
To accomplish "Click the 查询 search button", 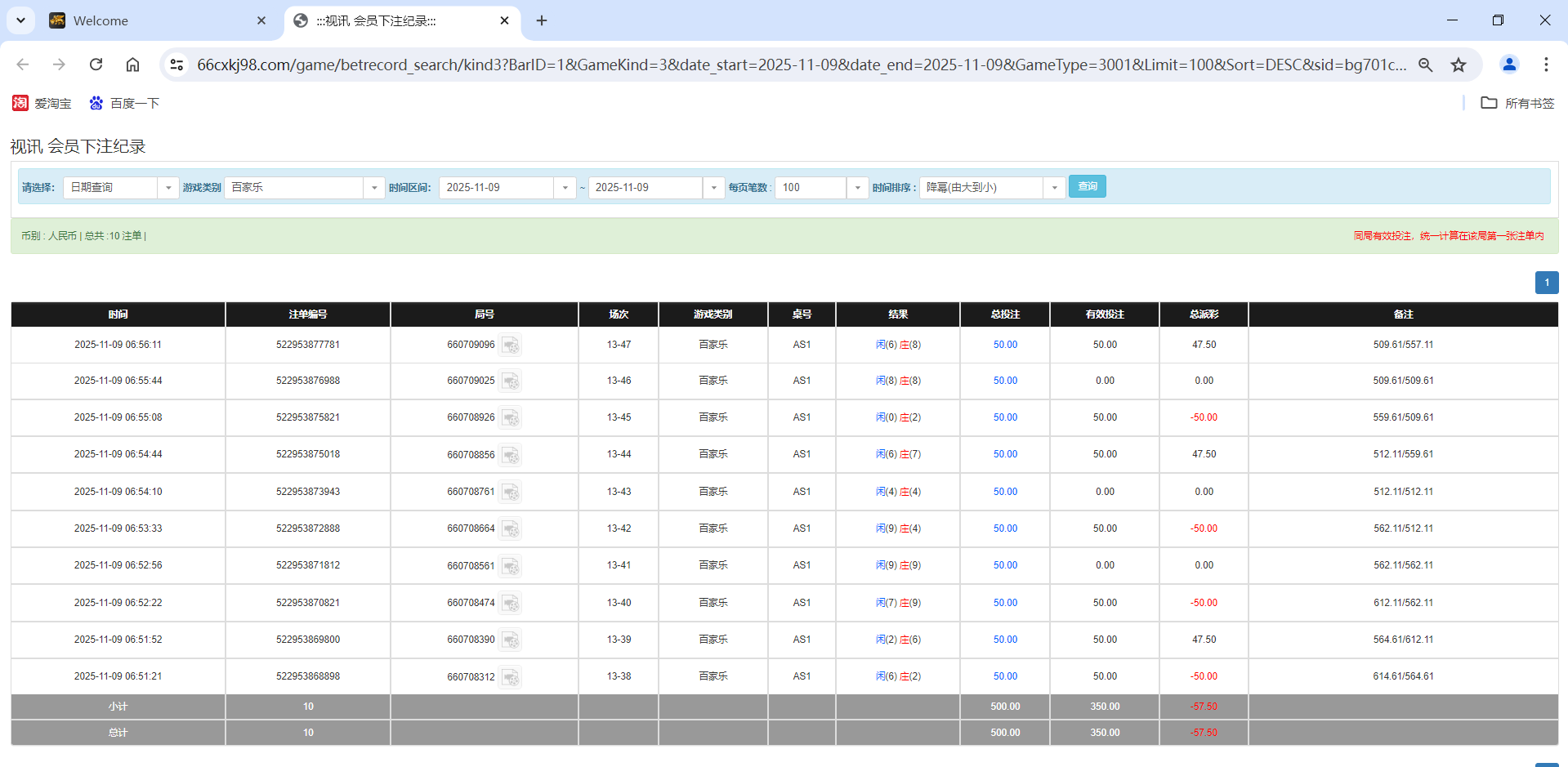I will coord(1087,186).
